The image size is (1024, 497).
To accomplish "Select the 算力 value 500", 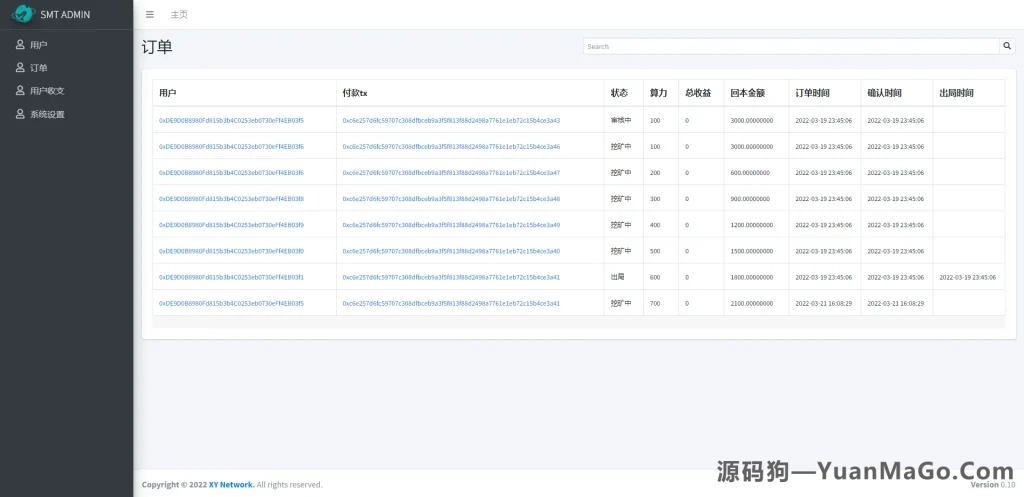I will 655,251.
